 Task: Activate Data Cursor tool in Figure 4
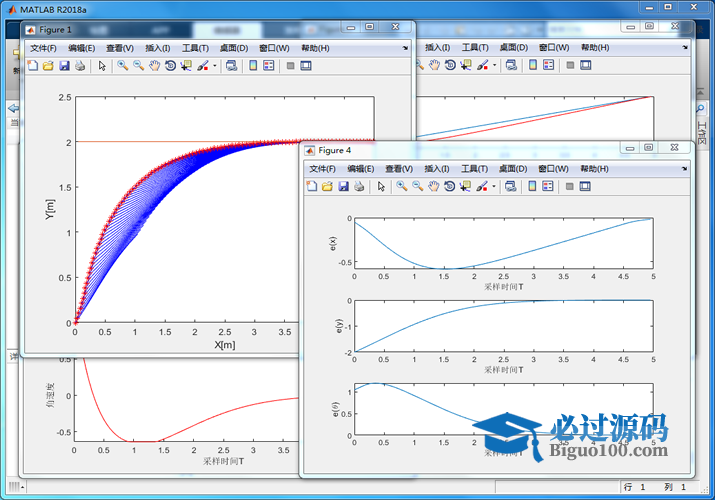(465, 186)
